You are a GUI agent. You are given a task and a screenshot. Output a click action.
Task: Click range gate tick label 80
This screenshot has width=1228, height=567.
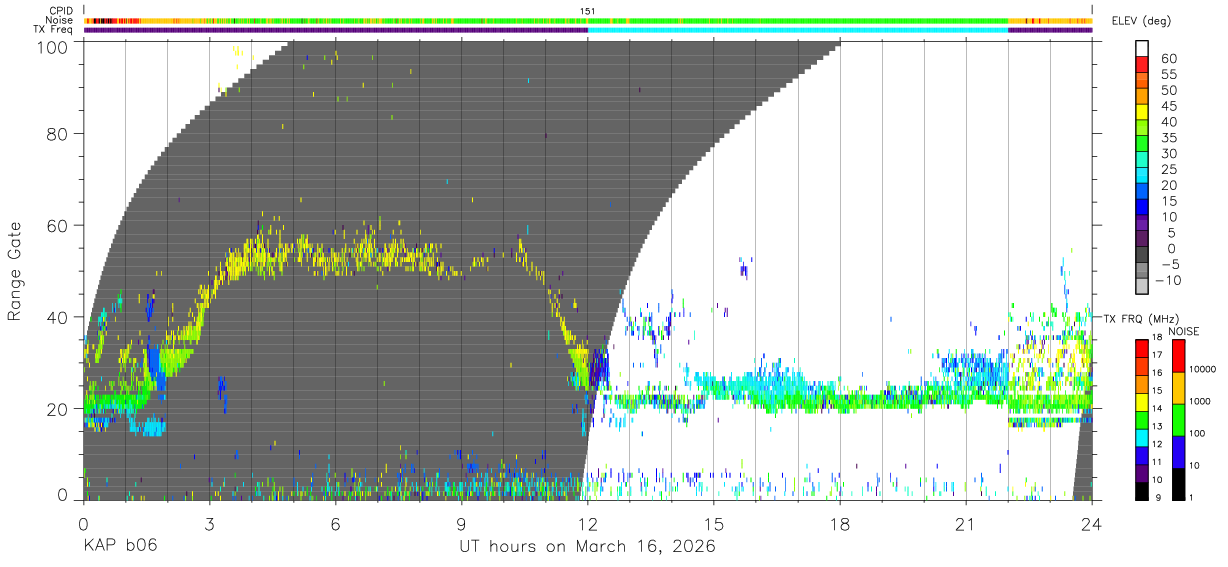click(x=56, y=133)
